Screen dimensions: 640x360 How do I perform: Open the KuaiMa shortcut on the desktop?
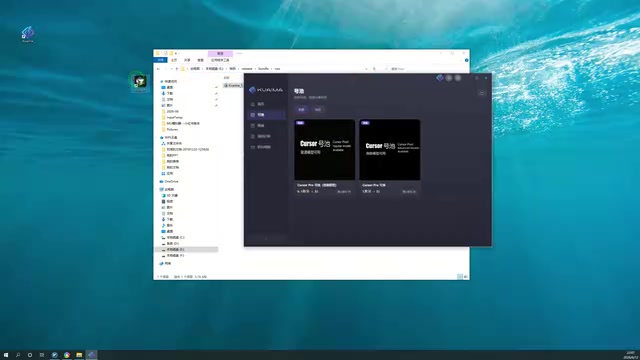(x=28, y=34)
